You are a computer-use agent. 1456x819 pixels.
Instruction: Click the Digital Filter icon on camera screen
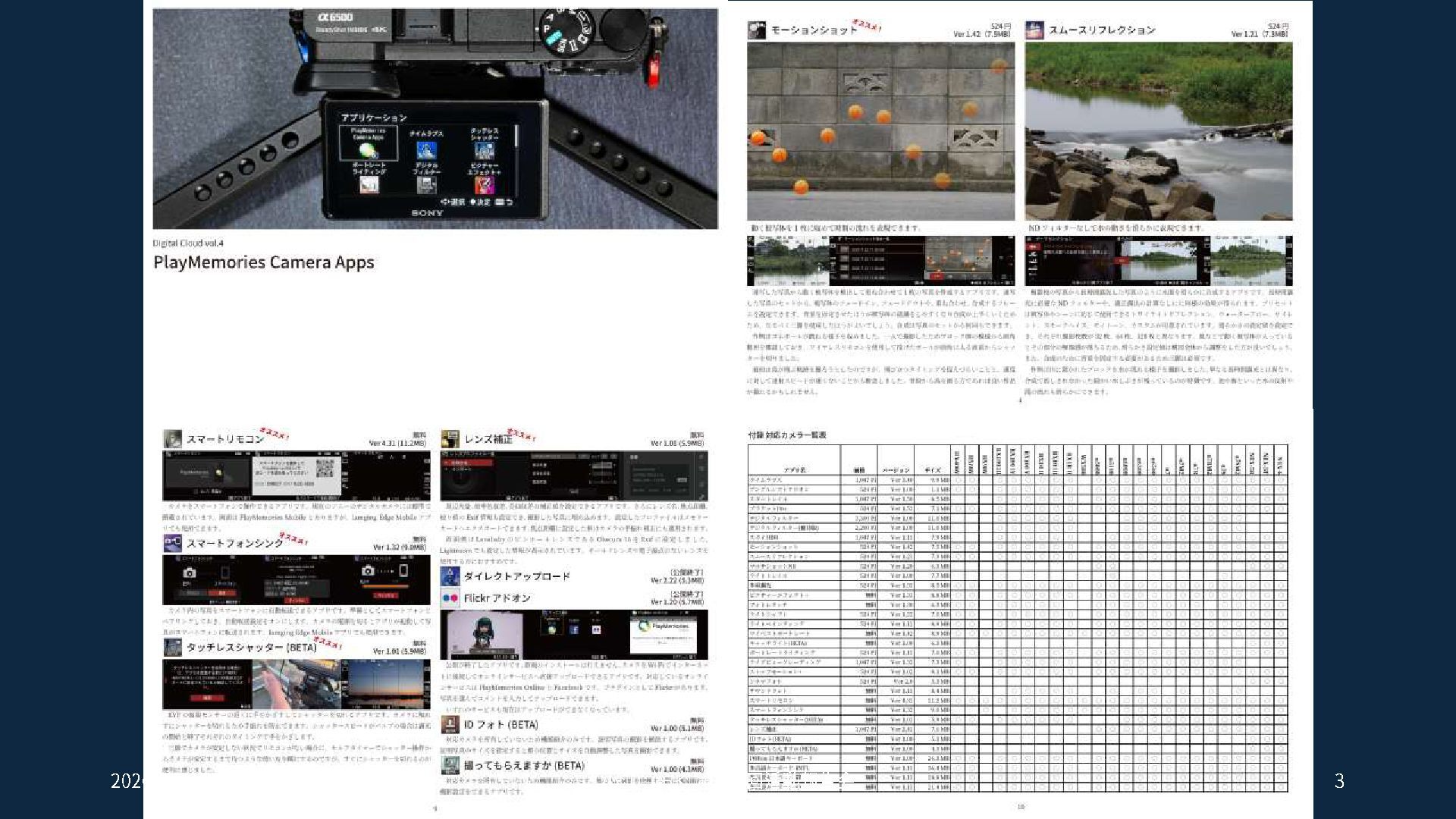426,184
